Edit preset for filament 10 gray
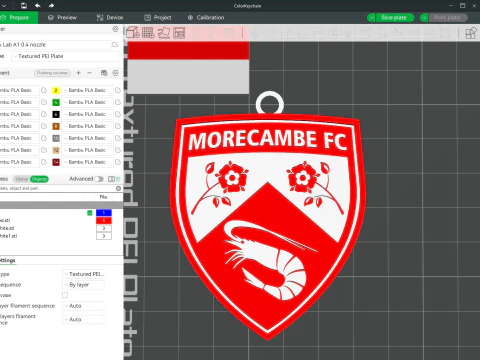The height and width of the screenshot is (360, 480). tap(118, 138)
